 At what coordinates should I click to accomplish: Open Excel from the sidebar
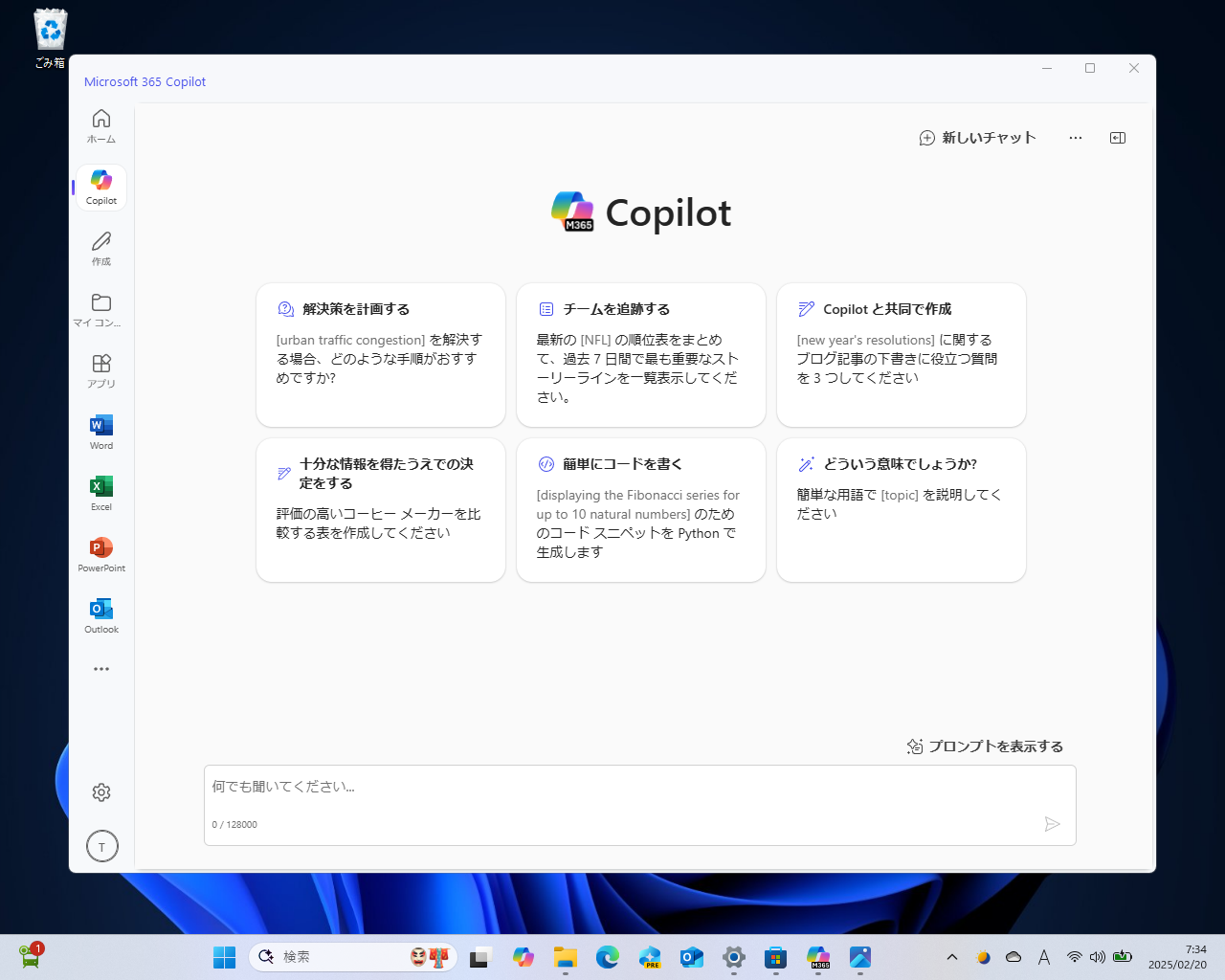[100, 493]
